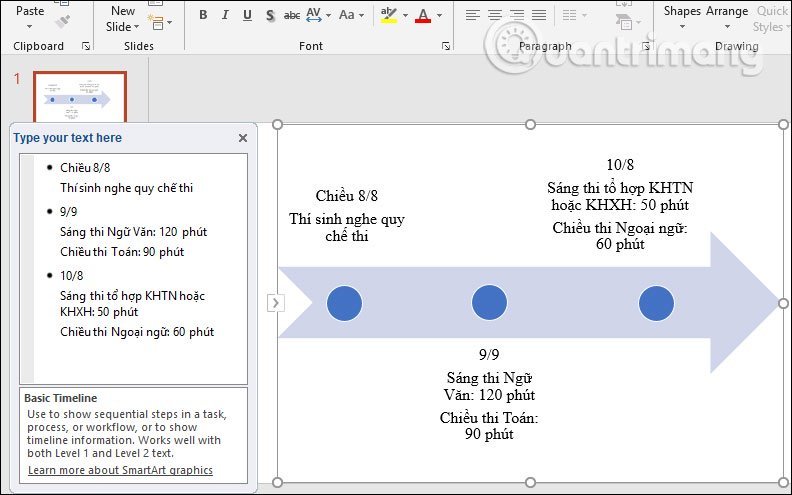
Task: Click the Format Painter brush icon
Action: tap(63, 19)
